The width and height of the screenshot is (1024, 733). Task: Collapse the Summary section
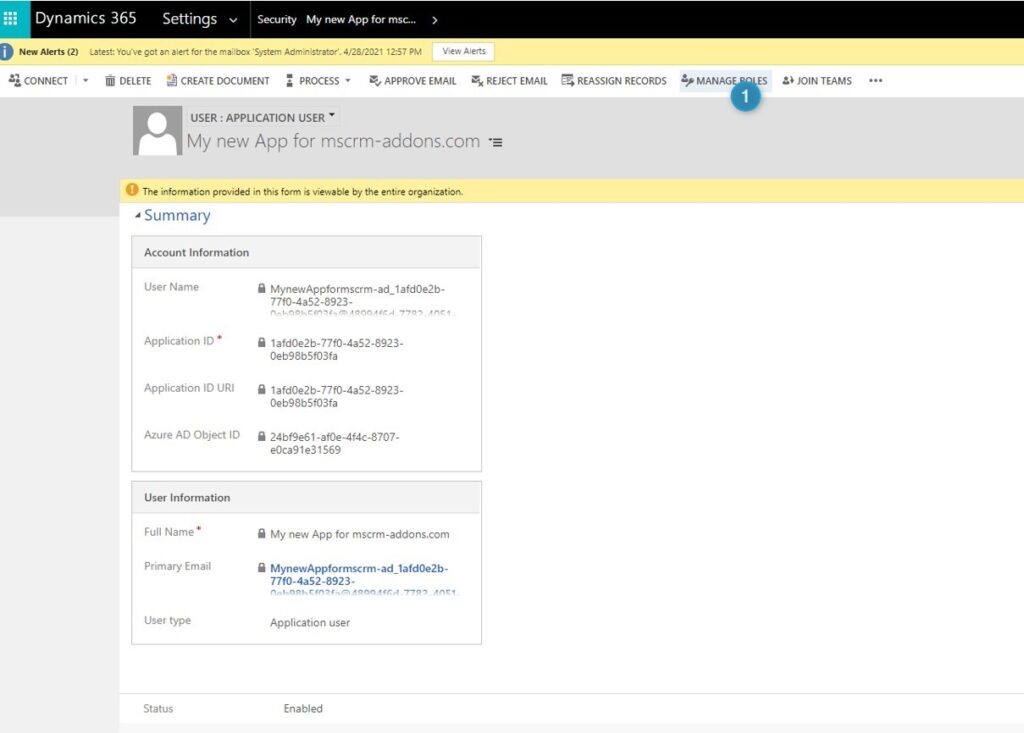tap(139, 215)
